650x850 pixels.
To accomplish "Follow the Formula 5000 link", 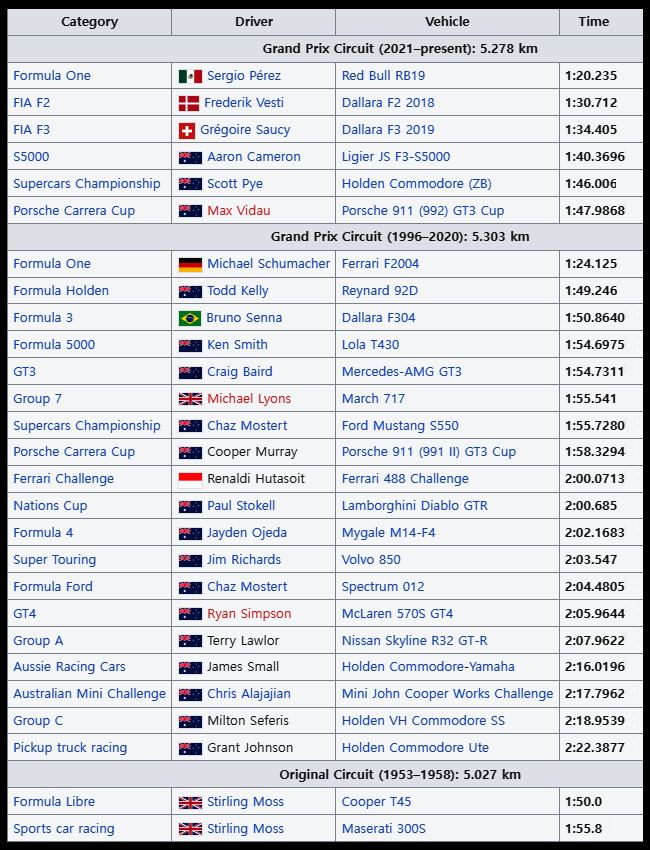I will tap(54, 345).
